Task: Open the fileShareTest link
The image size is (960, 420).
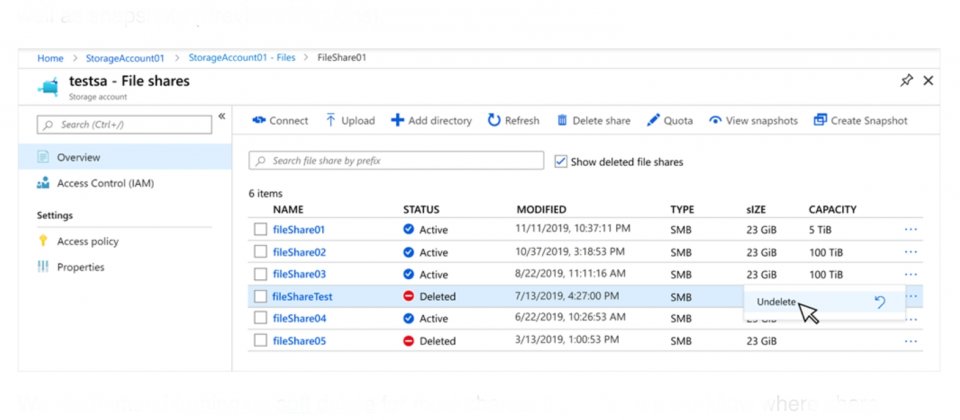Action: (302, 296)
